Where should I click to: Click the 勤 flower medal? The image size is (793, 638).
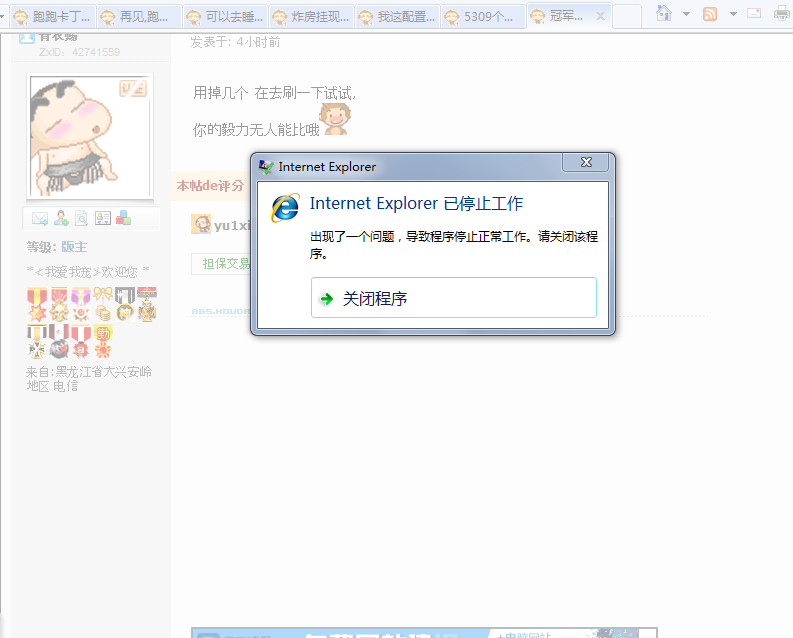point(103,342)
